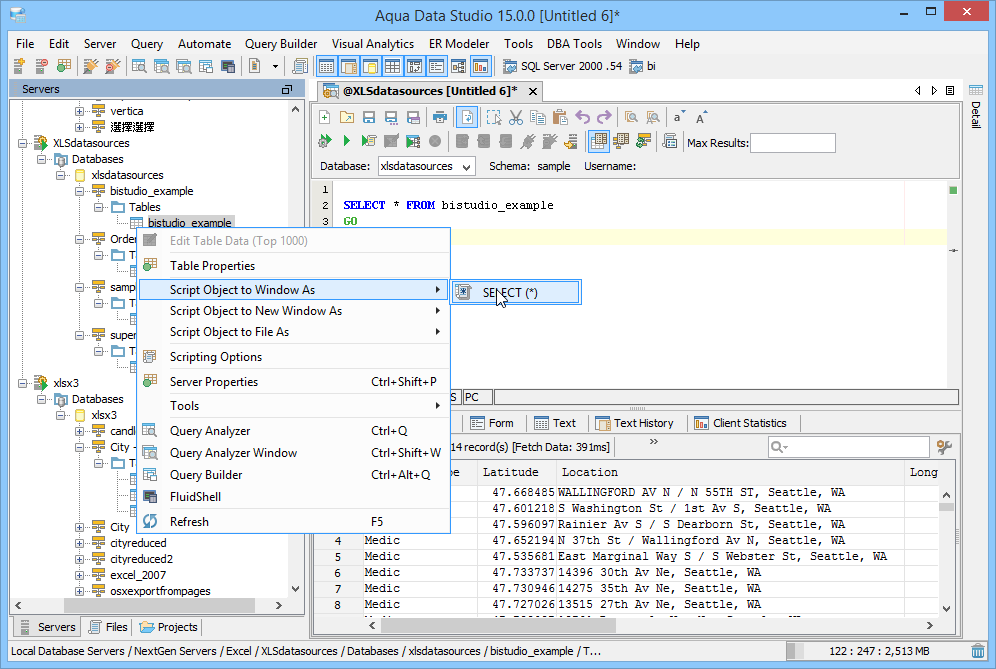Screen dimensions: 996x669
Task: Click the SQL Server 2000 .54 shortcut button
Action: tap(563, 66)
